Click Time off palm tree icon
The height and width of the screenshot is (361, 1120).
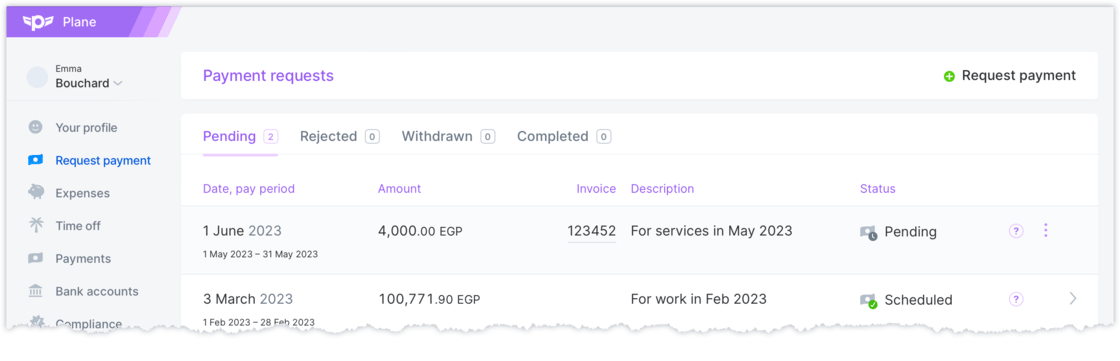(x=35, y=225)
